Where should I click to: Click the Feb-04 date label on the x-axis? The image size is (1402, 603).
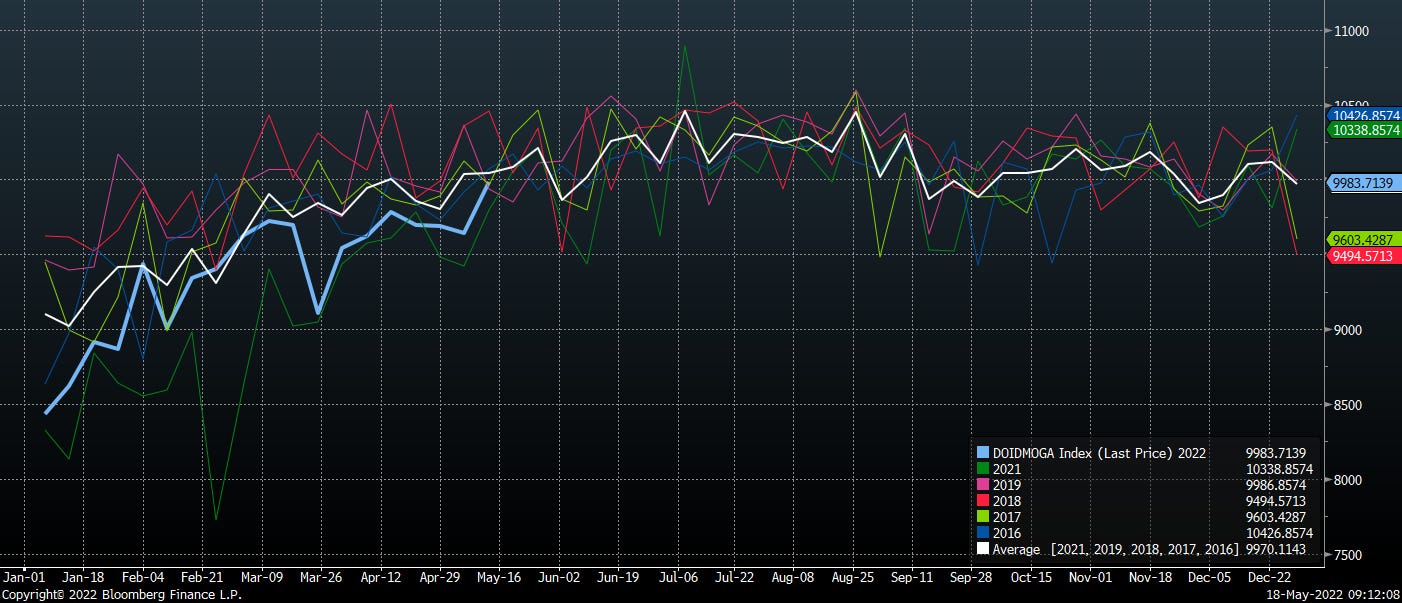pos(143,578)
